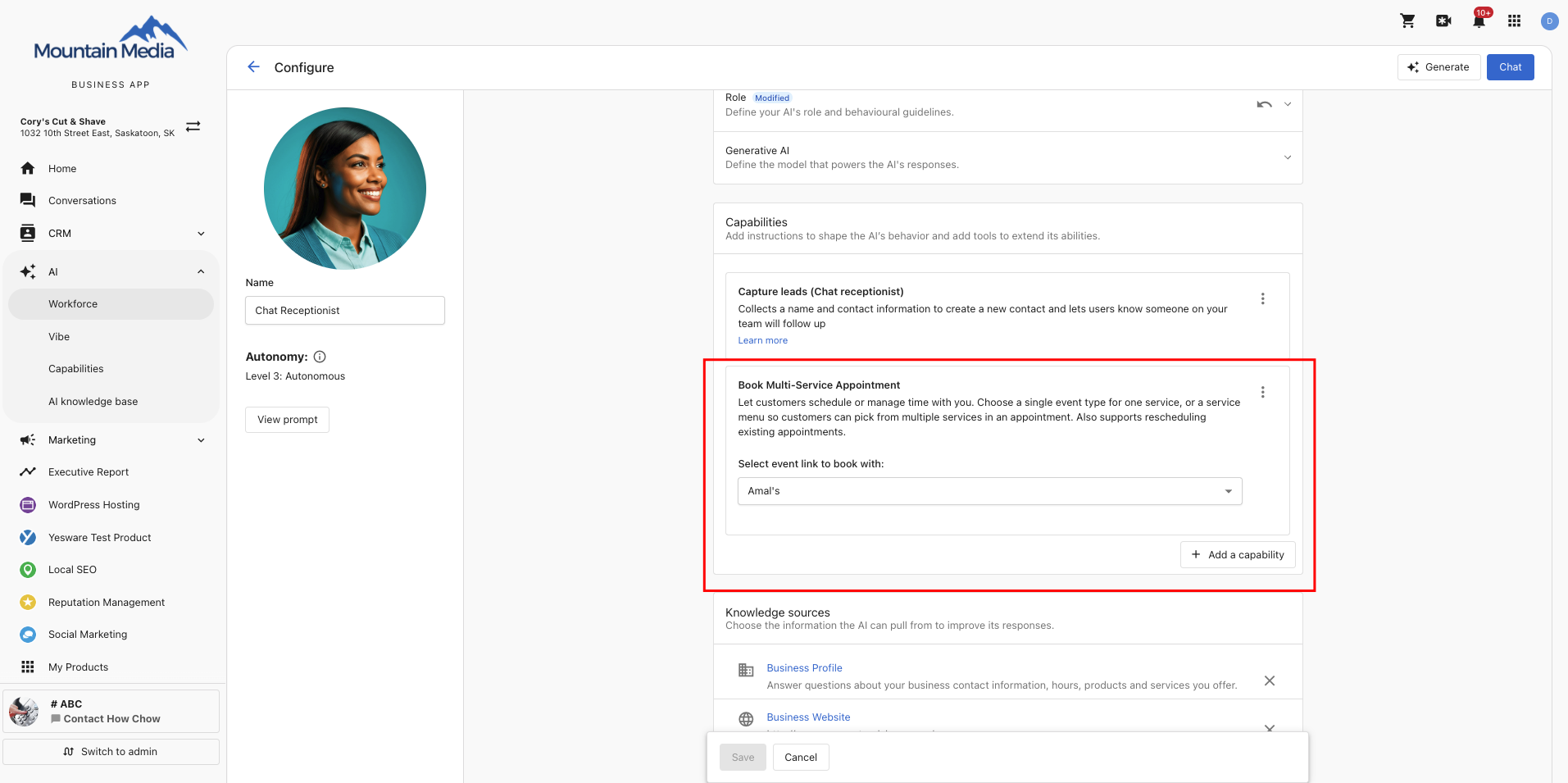1568x783 pixels.
Task: Click Add a capability button
Action: tap(1238, 555)
